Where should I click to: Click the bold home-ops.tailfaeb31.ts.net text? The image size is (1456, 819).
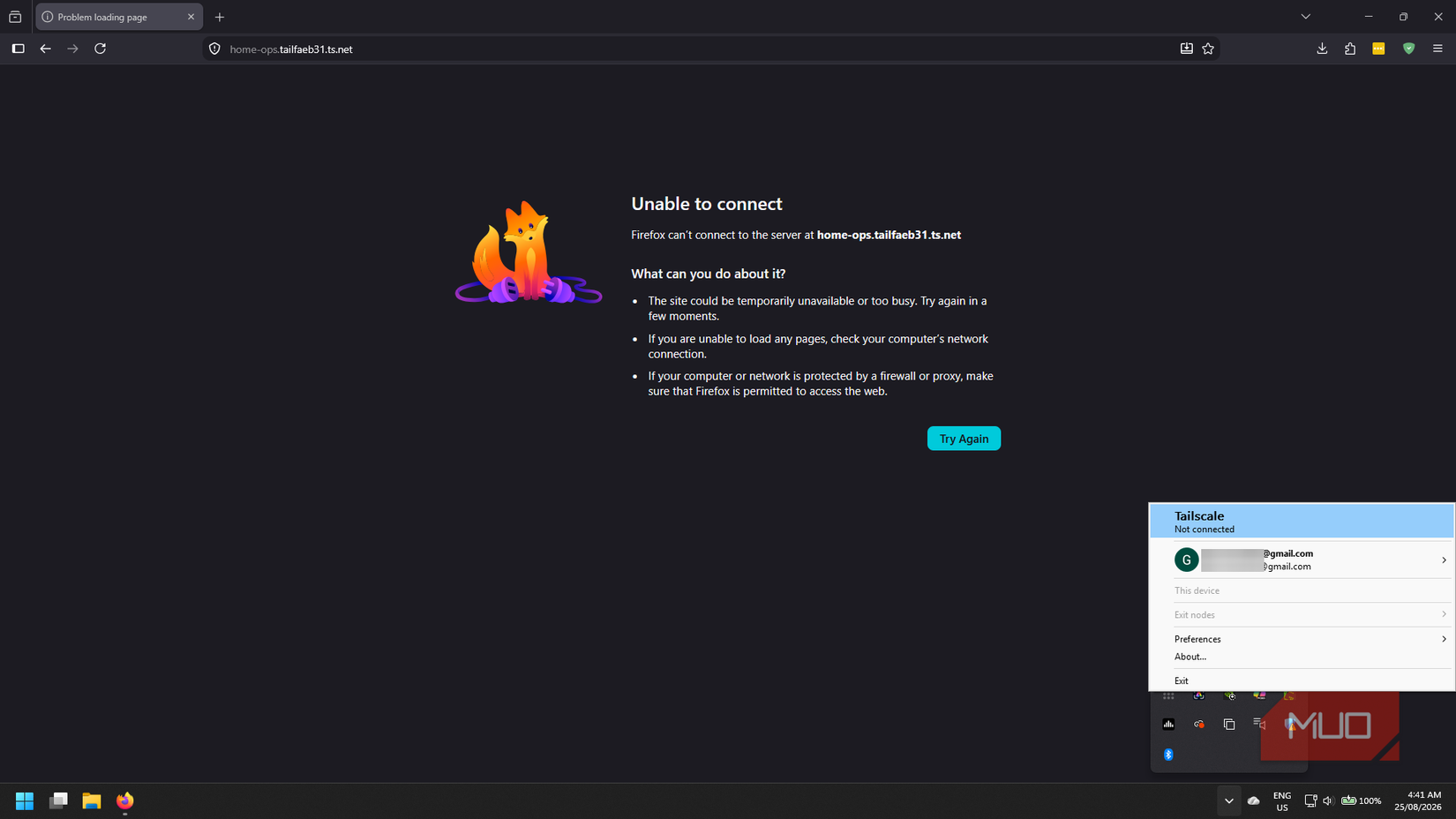coord(889,235)
